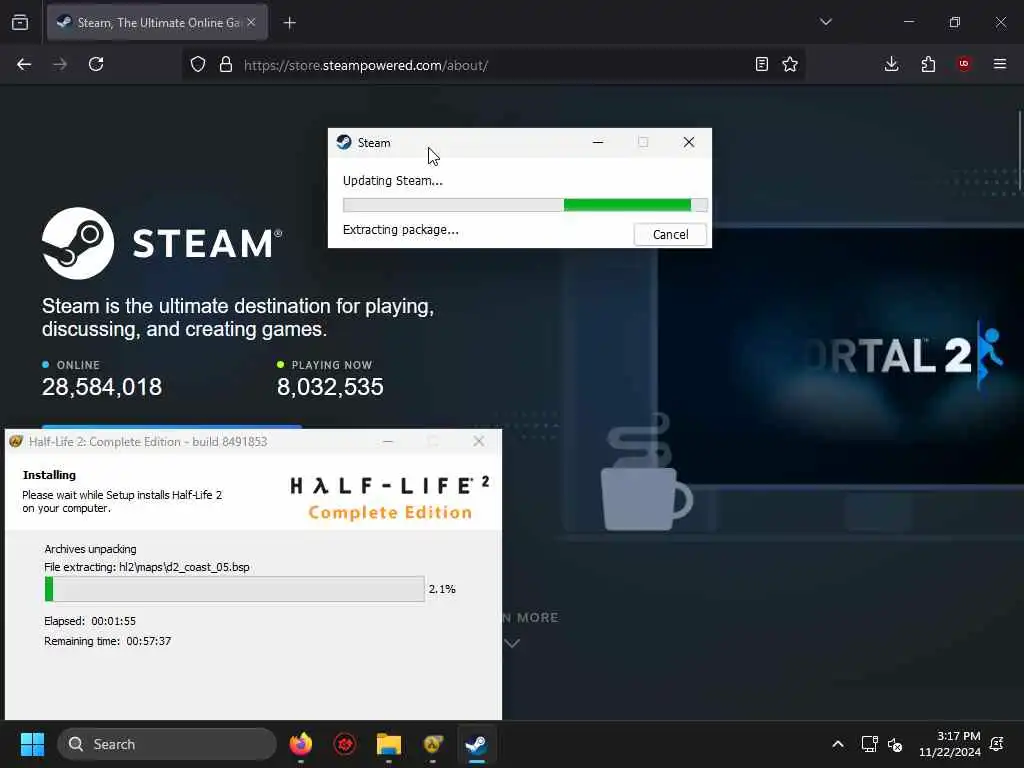Click the Half-Life 2 Complete Edition logo

click(390, 498)
